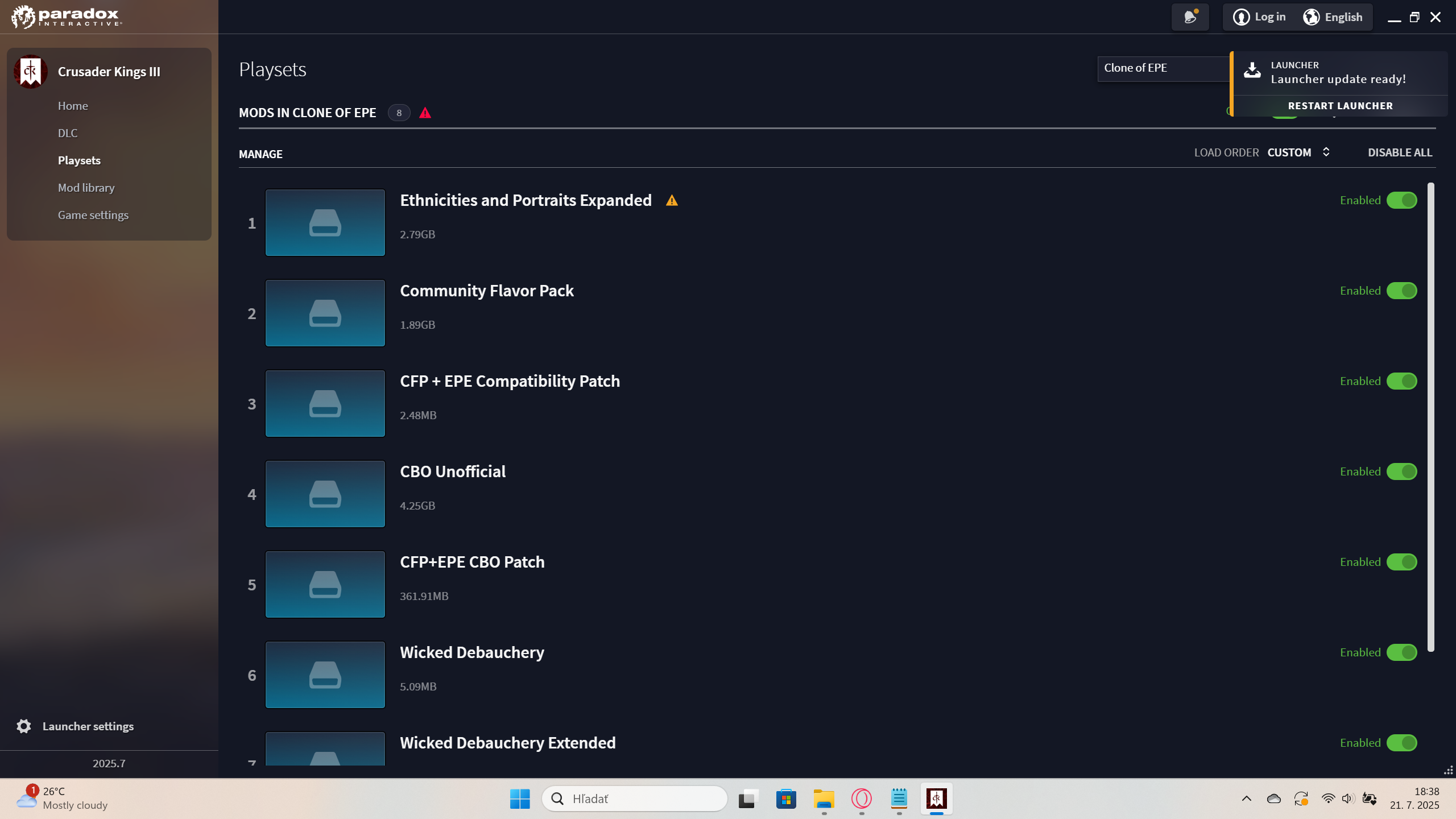Click the weather widget icon

[26, 797]
